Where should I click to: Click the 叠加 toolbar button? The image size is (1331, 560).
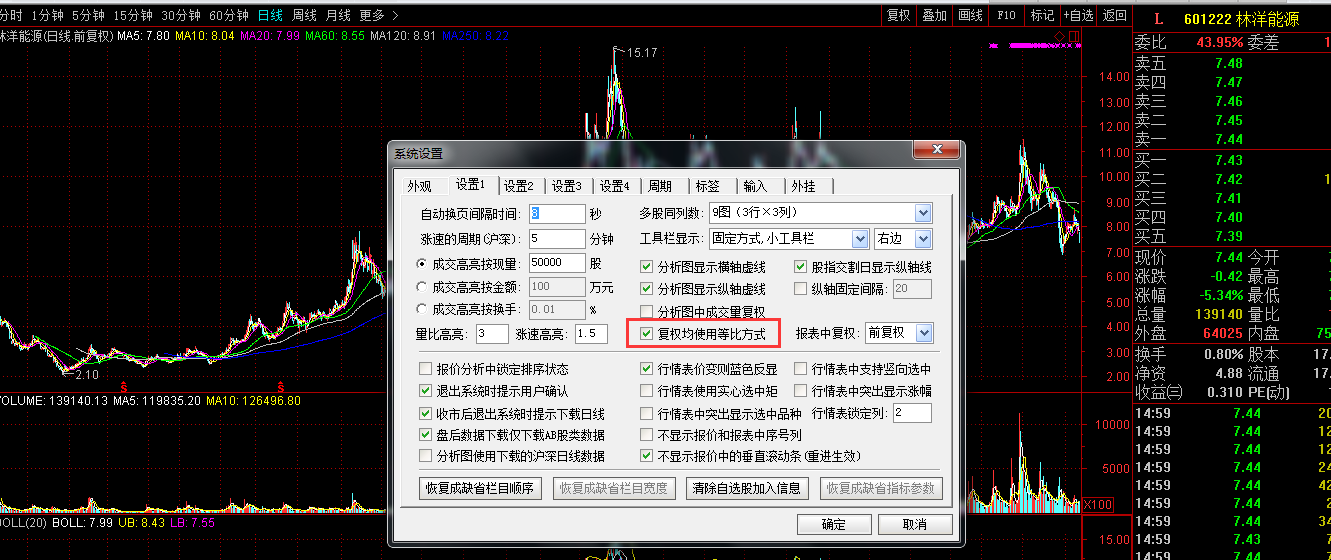click(x=934, y=15)
